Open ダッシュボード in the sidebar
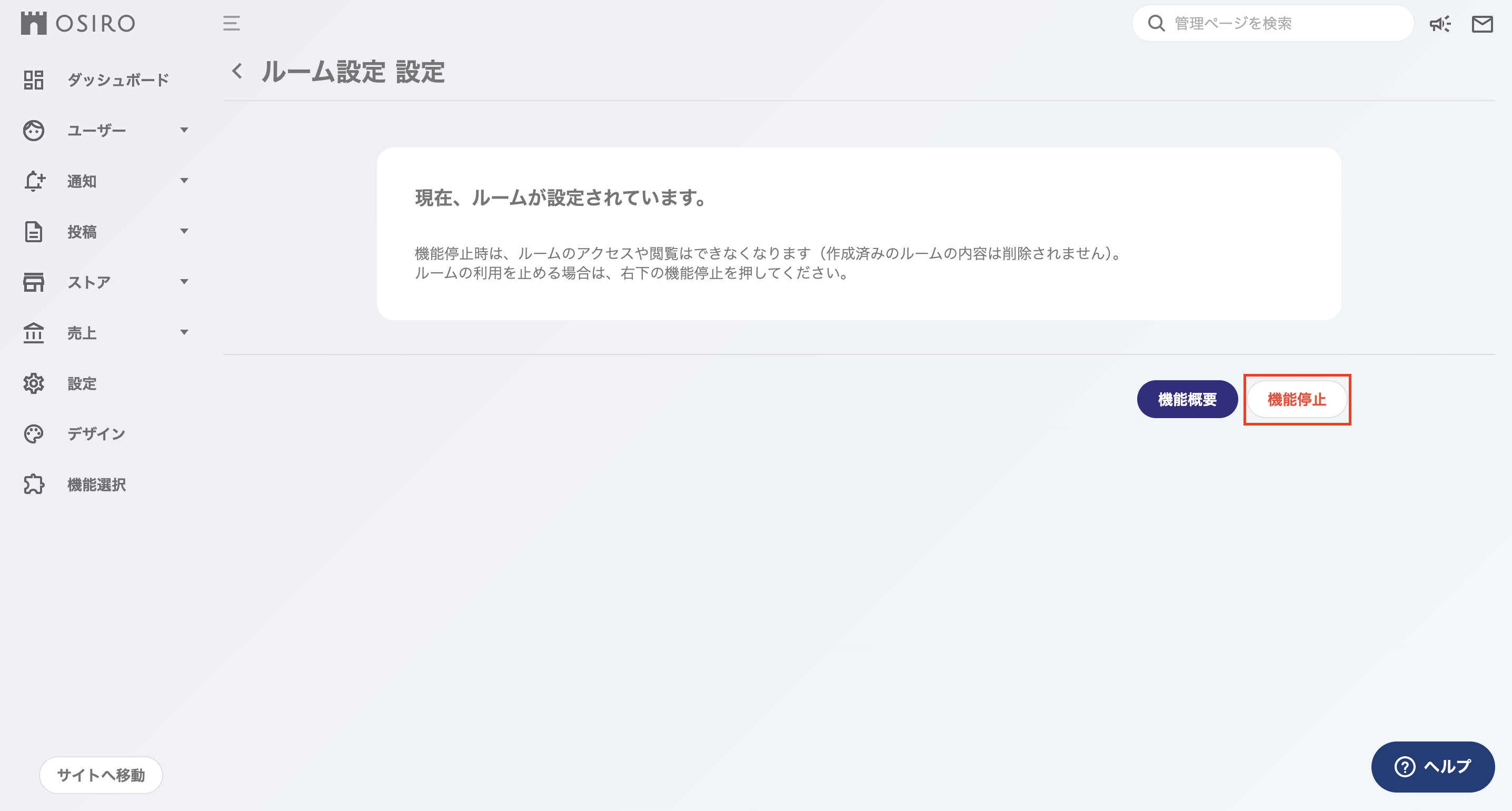1512x811 pixels. pyautogui.click(x=118, y=80)
